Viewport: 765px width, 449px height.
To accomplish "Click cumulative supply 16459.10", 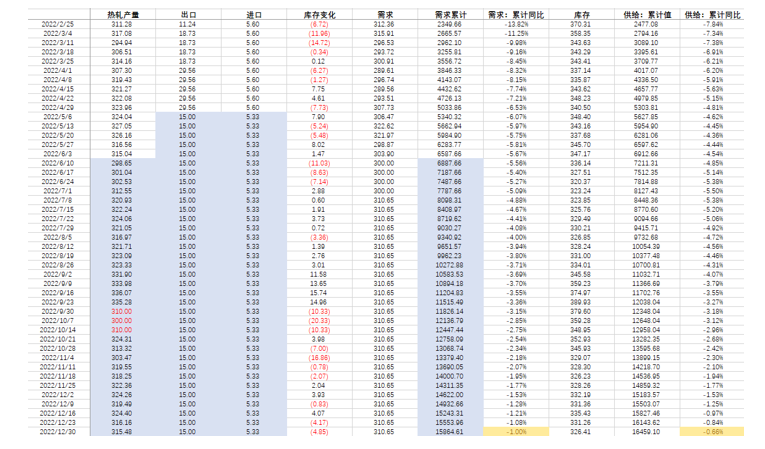I will [x=645, y=432].
